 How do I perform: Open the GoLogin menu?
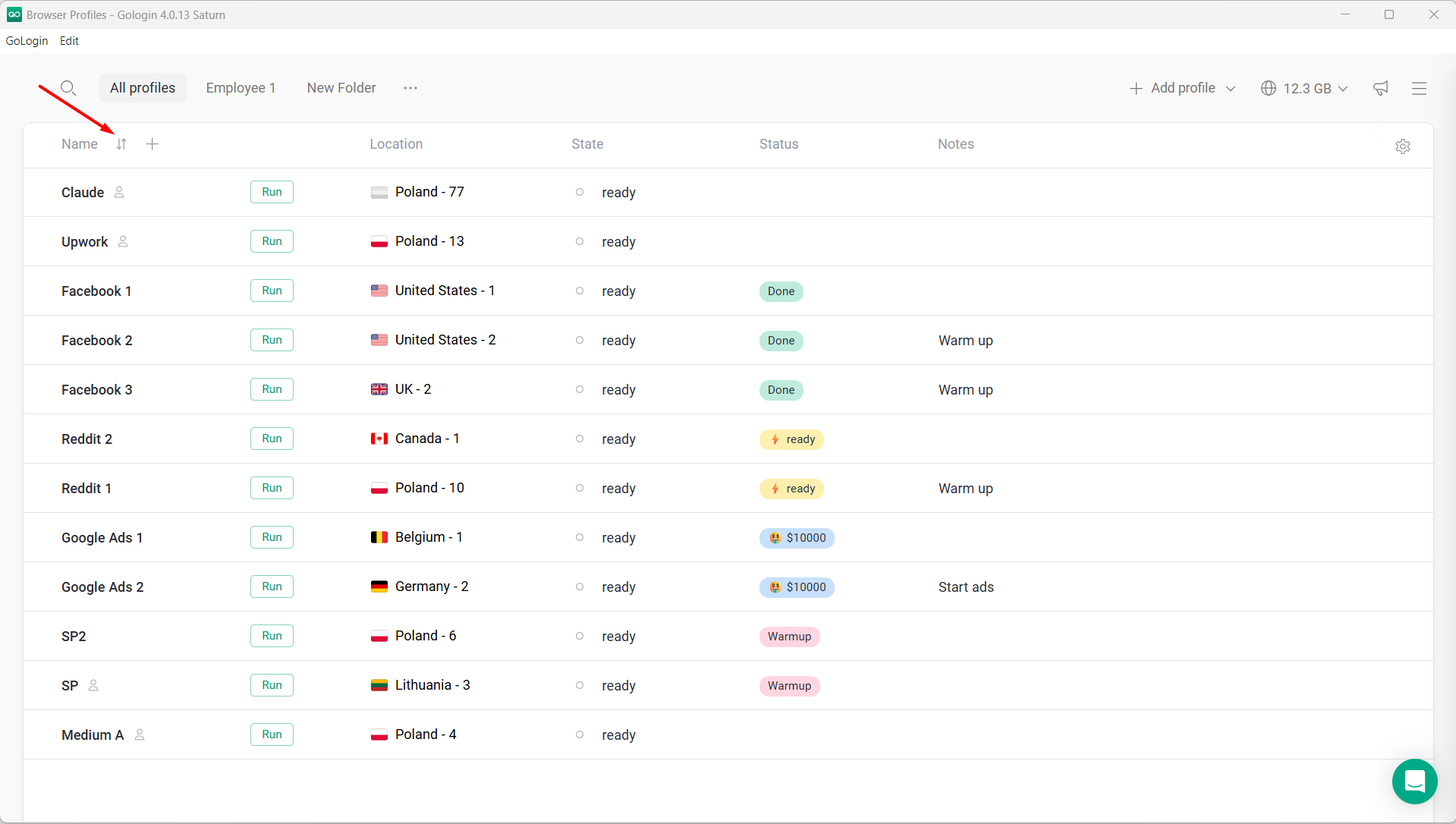(x=27, y=41)
